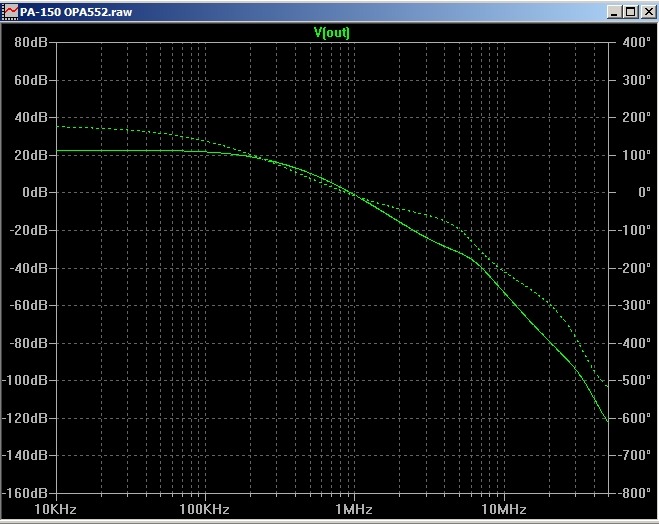Click the -600° phase axis label
The height and width of the screenshot is (524, 659).
tap(634, 418)
